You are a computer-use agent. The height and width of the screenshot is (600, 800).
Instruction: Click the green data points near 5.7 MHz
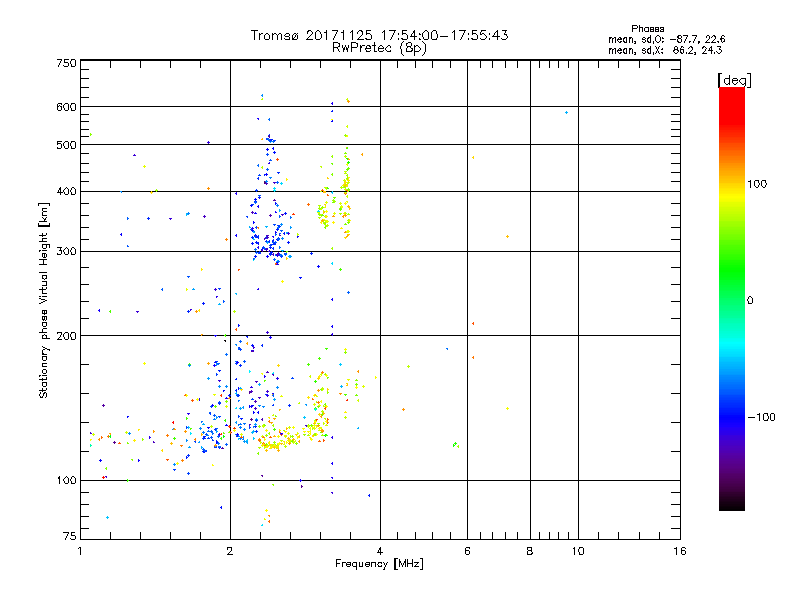coord(456,445)
